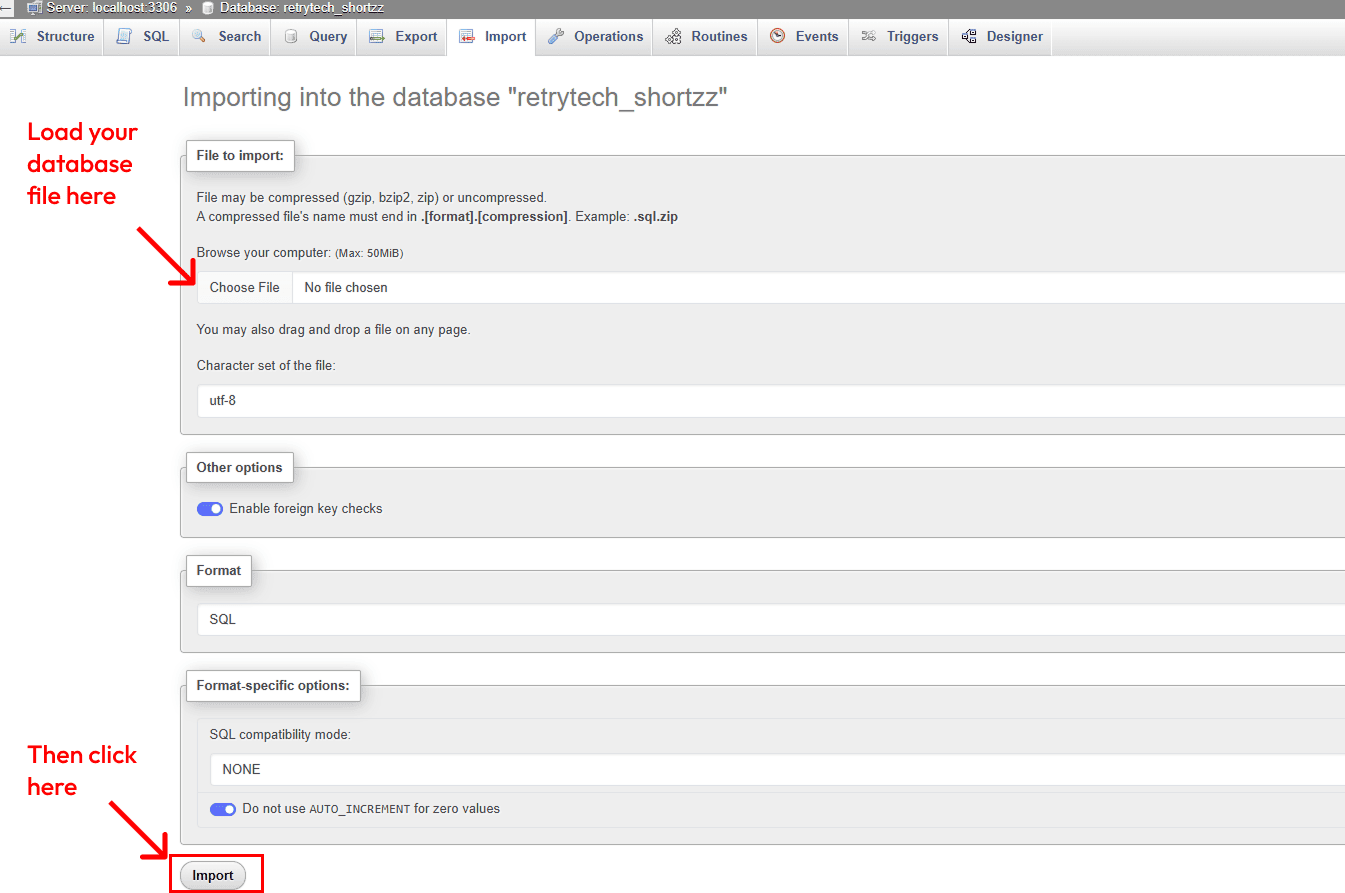Click the Structure tab icon
Viewport: 1345px width, 893px height.
(18, 37)
